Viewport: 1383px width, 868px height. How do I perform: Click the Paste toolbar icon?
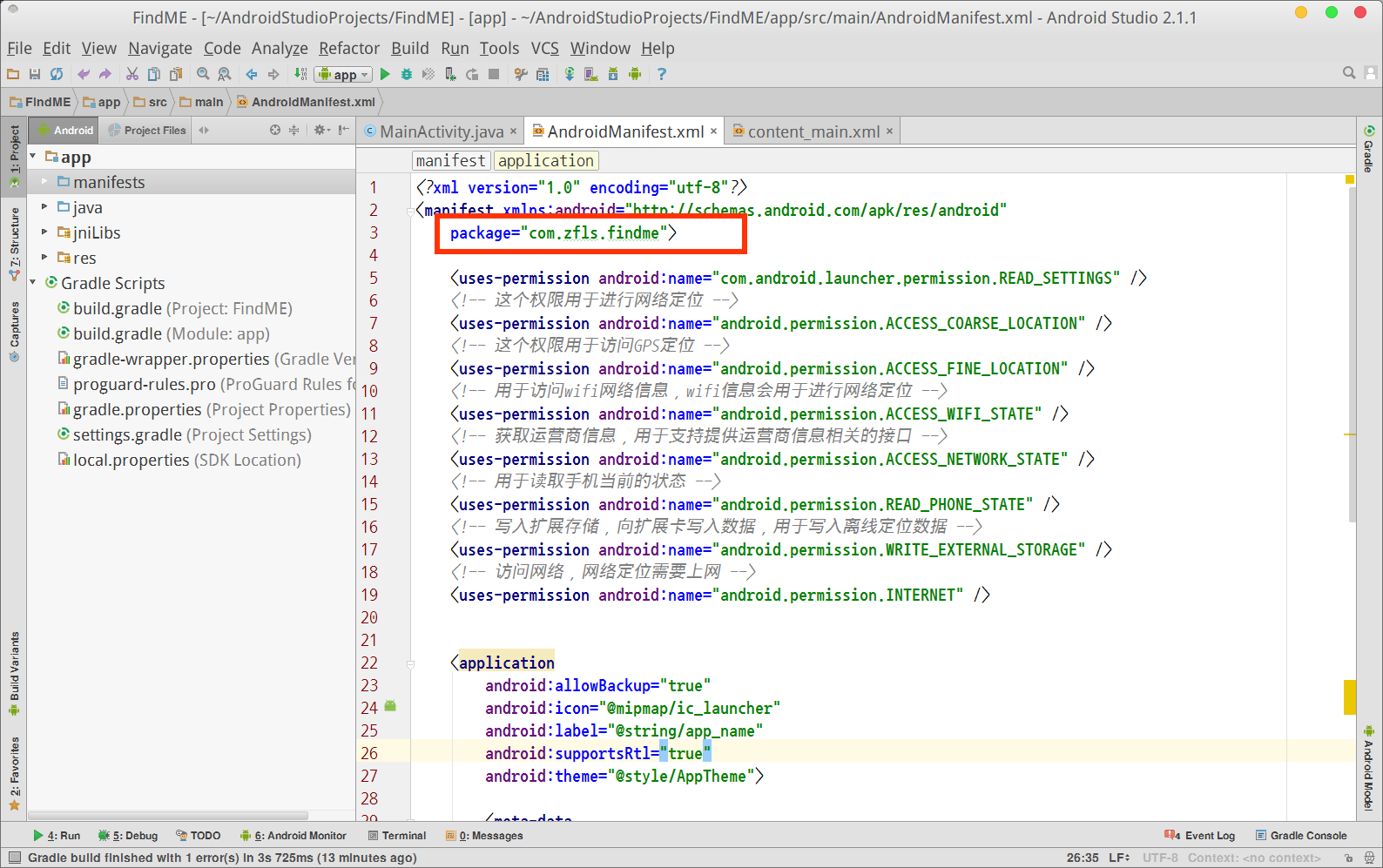pos(176,74)
